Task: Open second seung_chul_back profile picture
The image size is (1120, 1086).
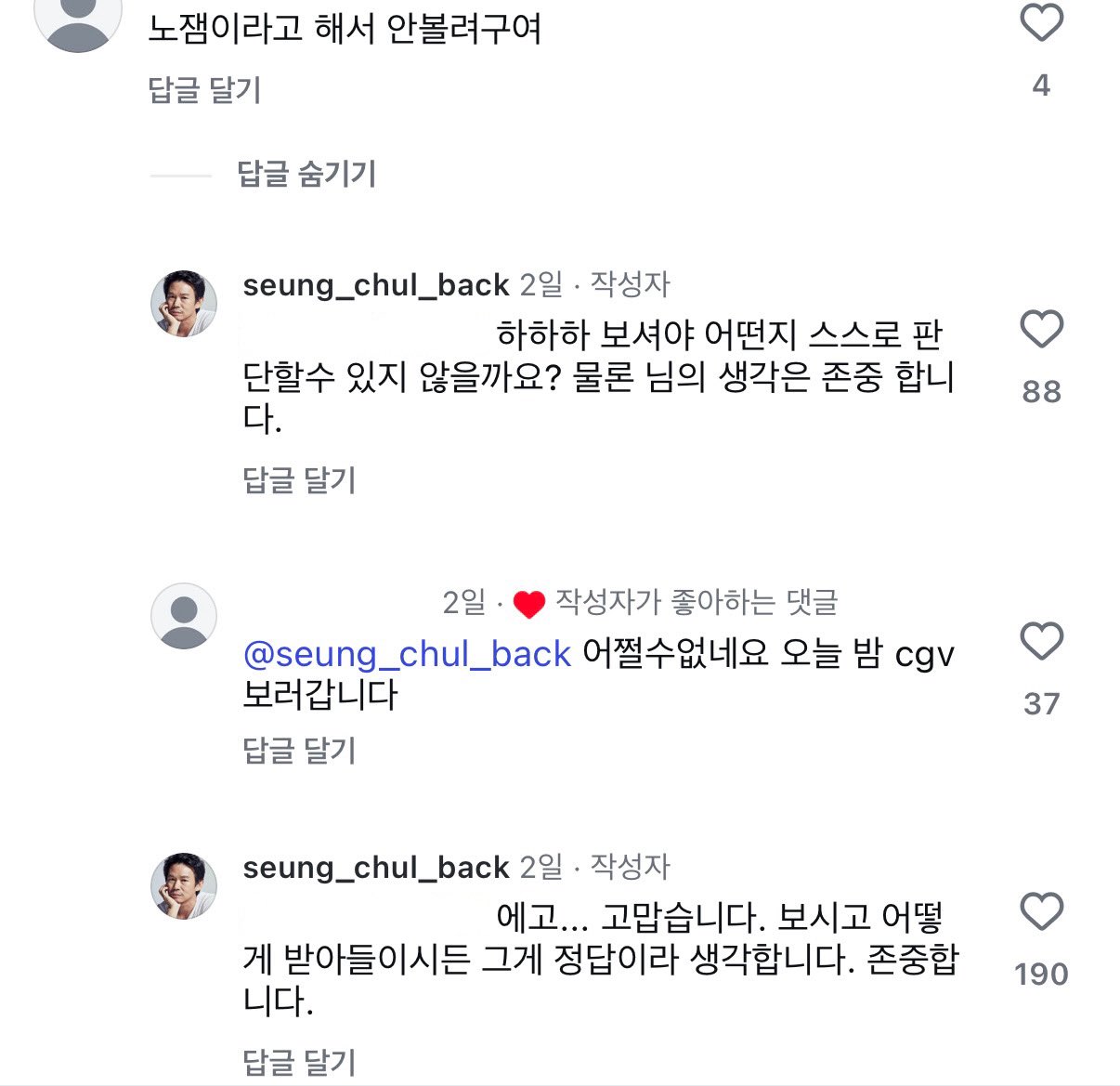Action: click(184, 885)
